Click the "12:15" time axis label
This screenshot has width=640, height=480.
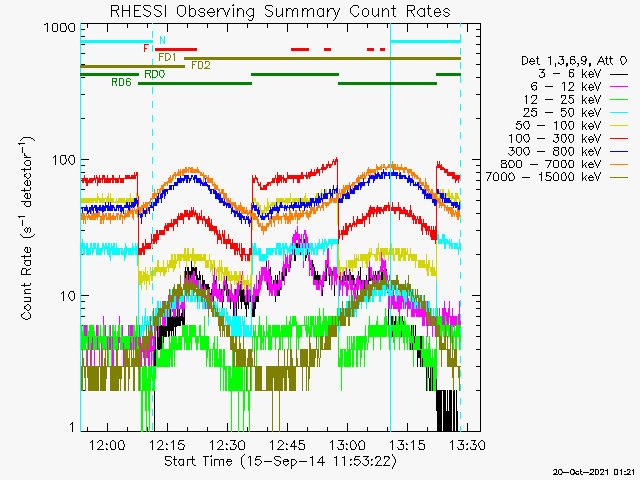pyautogui.click(x=167, y=445)
